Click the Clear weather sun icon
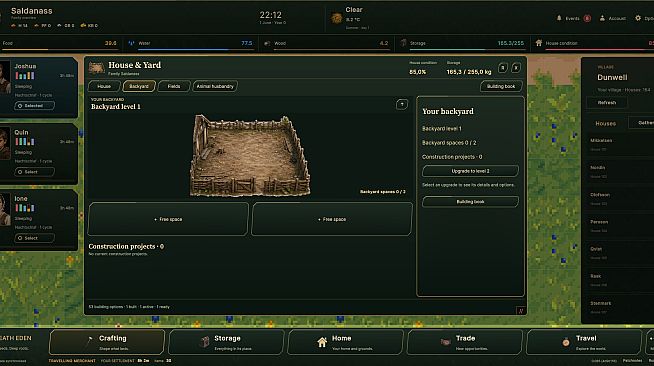This screenshot has width=654, height=366. [x=337, y=18]
